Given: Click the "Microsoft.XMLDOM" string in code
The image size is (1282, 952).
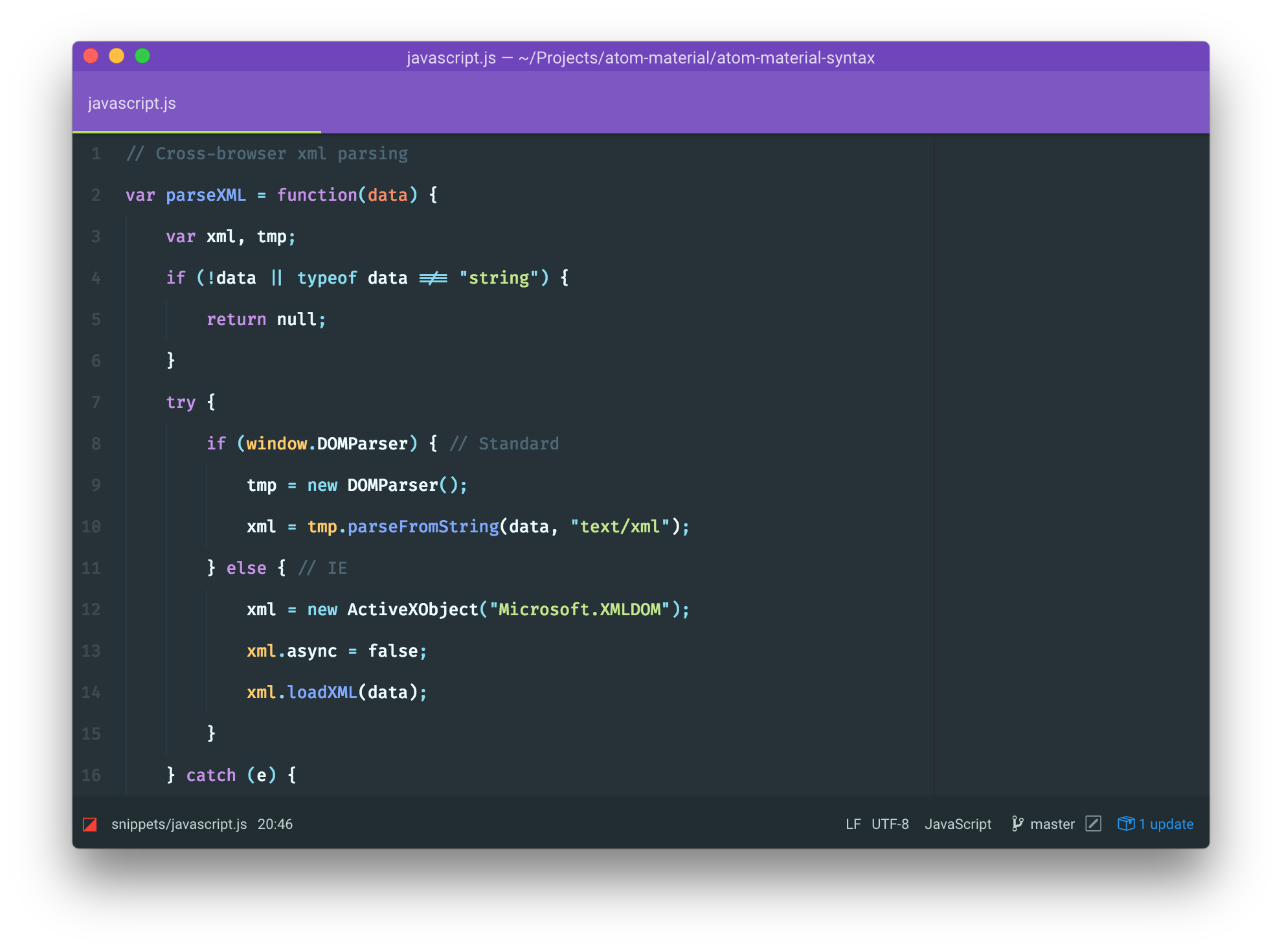Looking at the screenshot, I should point(579,609).
